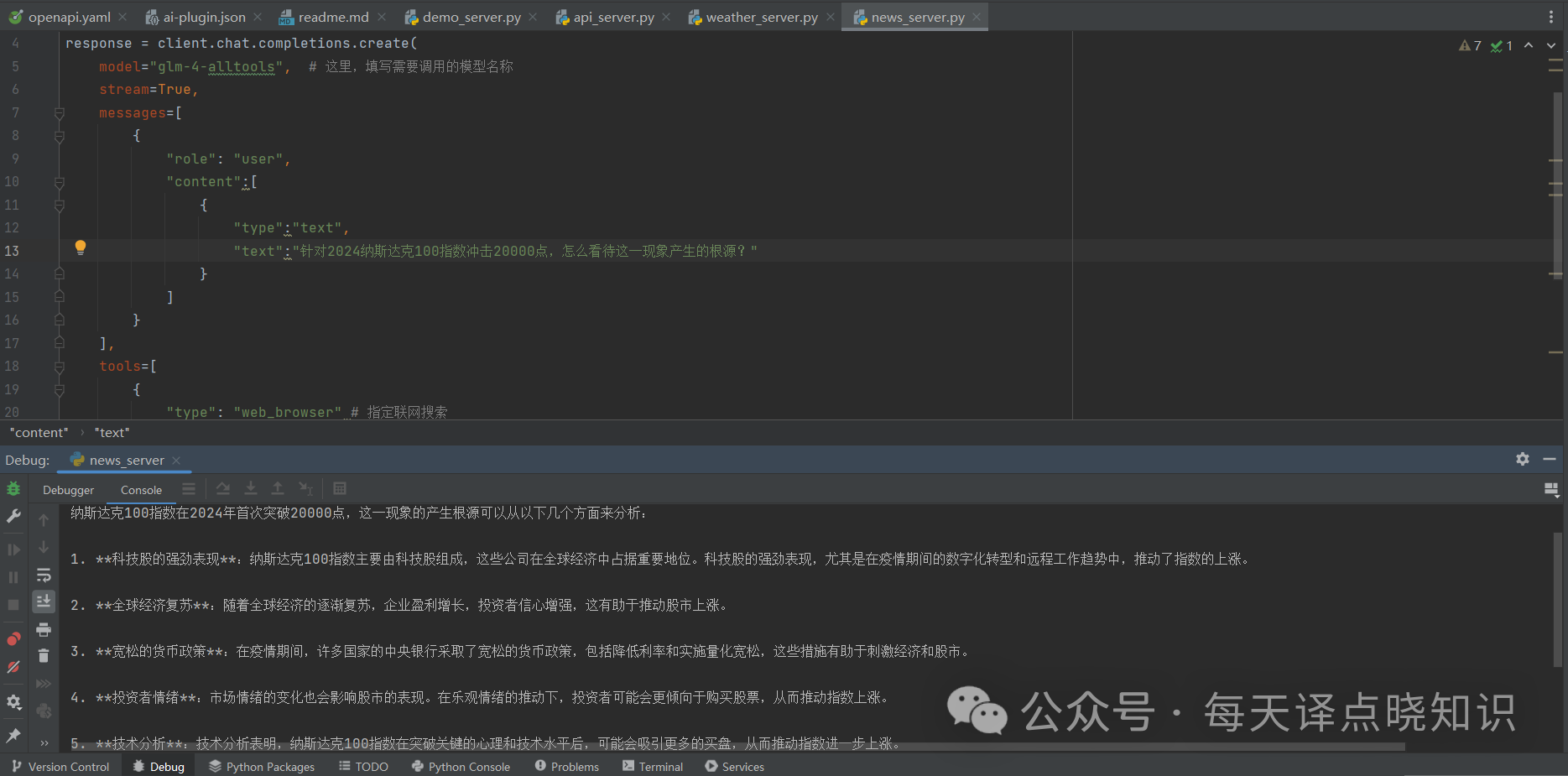Click the intention lightbulb on line 13

(81, 247)
